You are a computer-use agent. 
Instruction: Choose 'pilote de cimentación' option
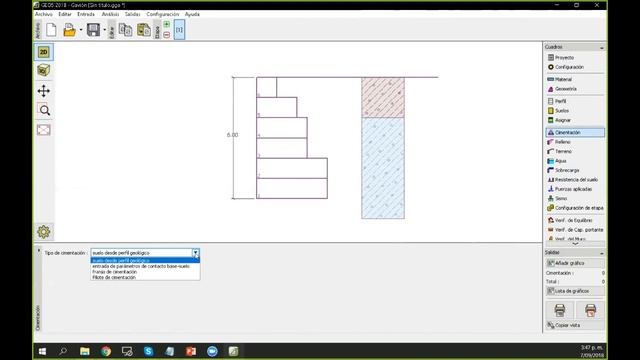tap(145, 277)
